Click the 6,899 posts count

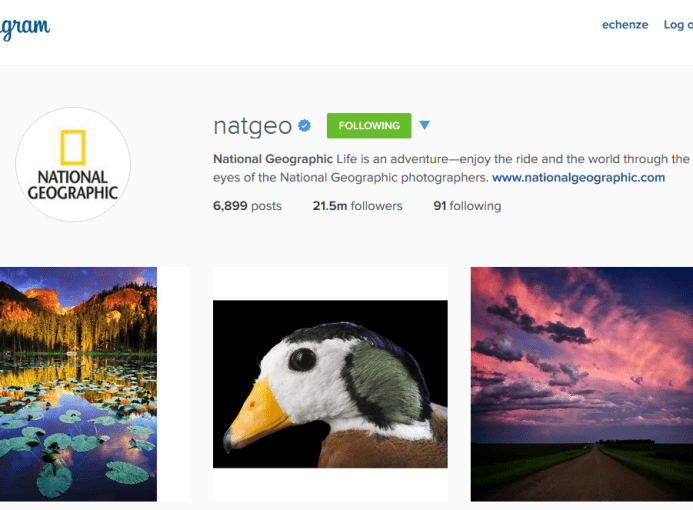click(247, 206)
